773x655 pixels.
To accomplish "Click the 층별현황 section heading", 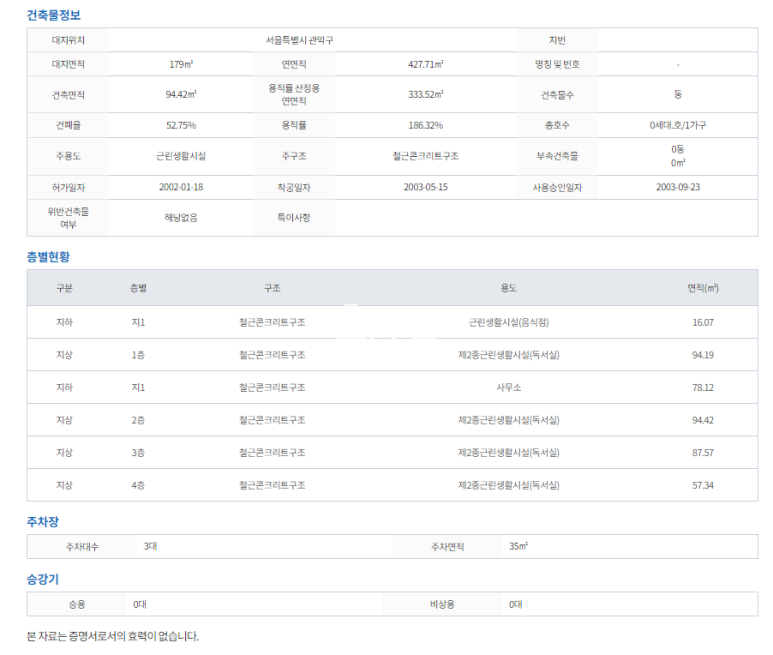I will 48,257.
